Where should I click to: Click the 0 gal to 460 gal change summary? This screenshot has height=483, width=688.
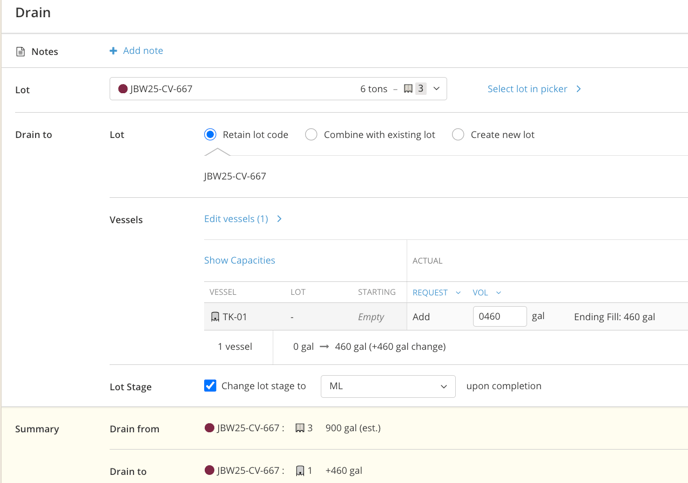[369, 347]
